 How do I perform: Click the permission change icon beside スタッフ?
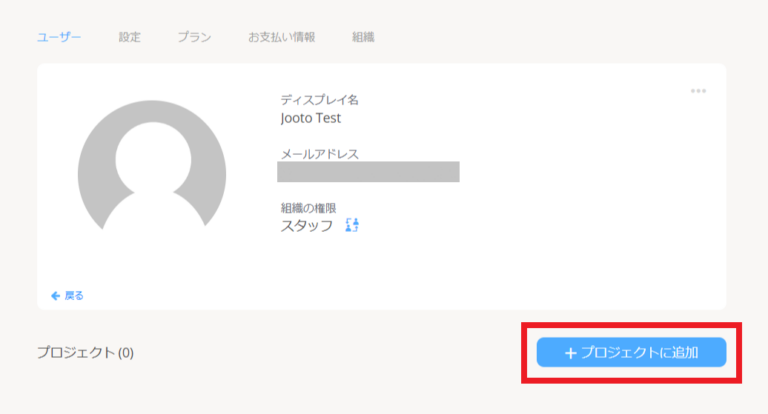point(352,225)
